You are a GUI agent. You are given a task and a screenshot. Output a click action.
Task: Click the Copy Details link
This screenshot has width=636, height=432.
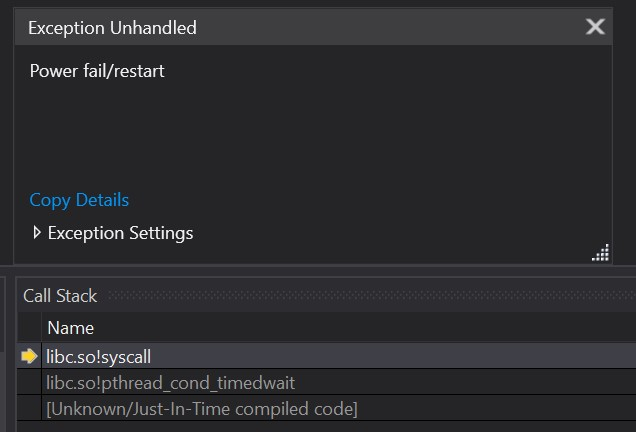pyautogui.click(x=79, y=200)
